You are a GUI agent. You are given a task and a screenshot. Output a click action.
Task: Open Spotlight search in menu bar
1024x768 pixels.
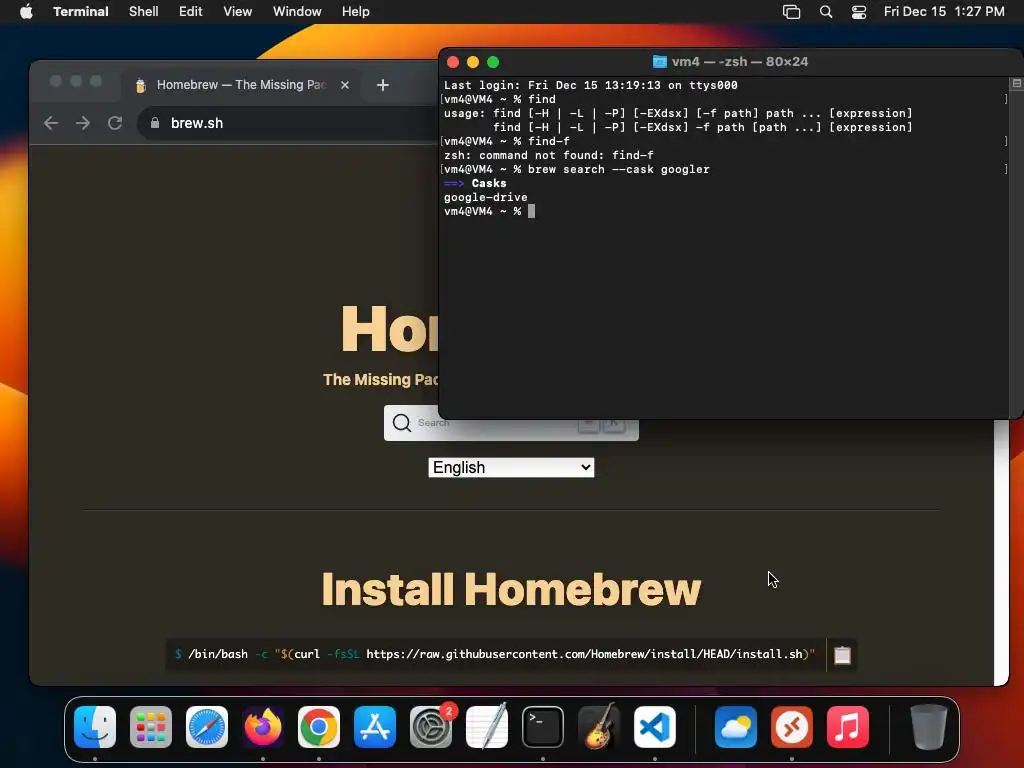click(825, 11)
